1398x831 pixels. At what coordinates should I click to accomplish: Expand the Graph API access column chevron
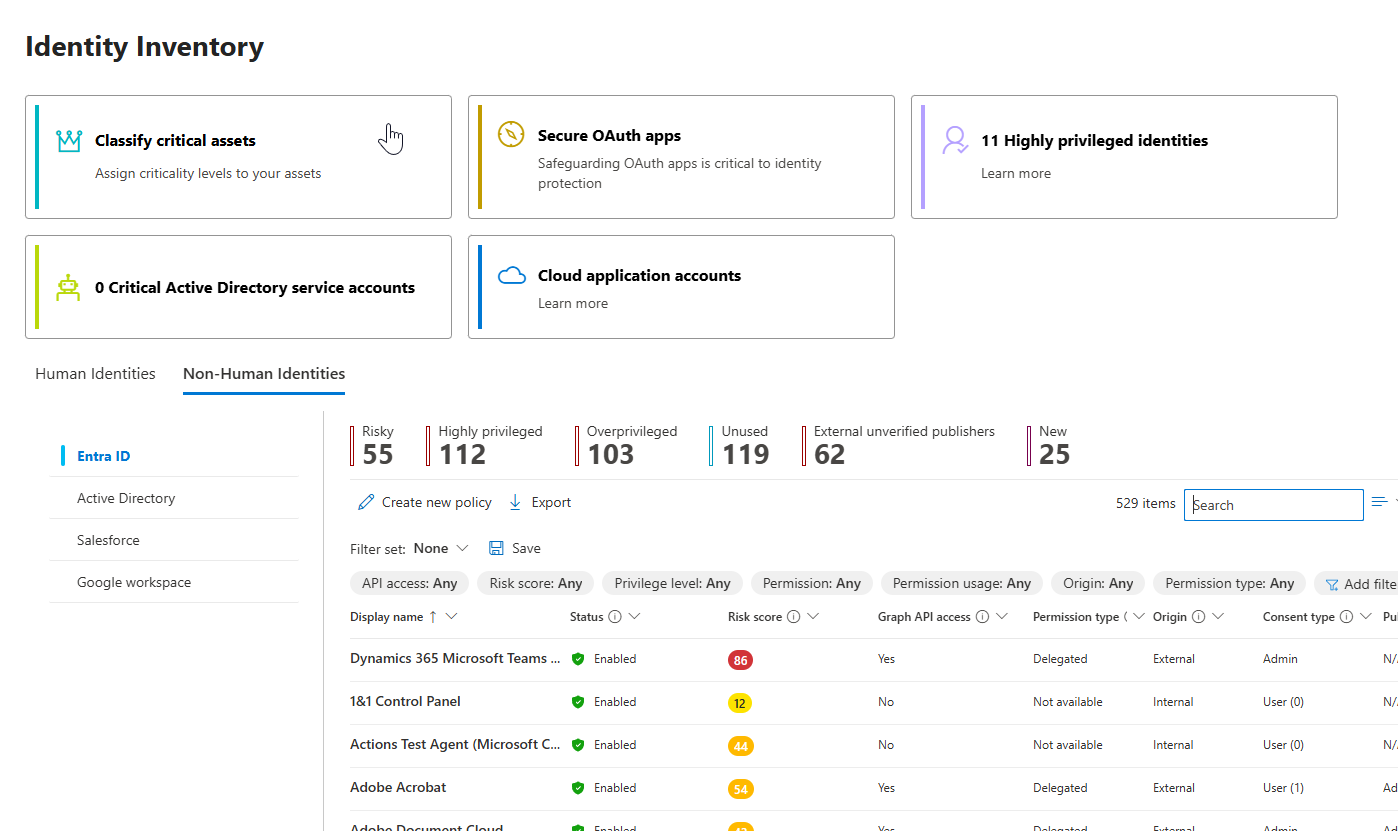coord(1001,617)
